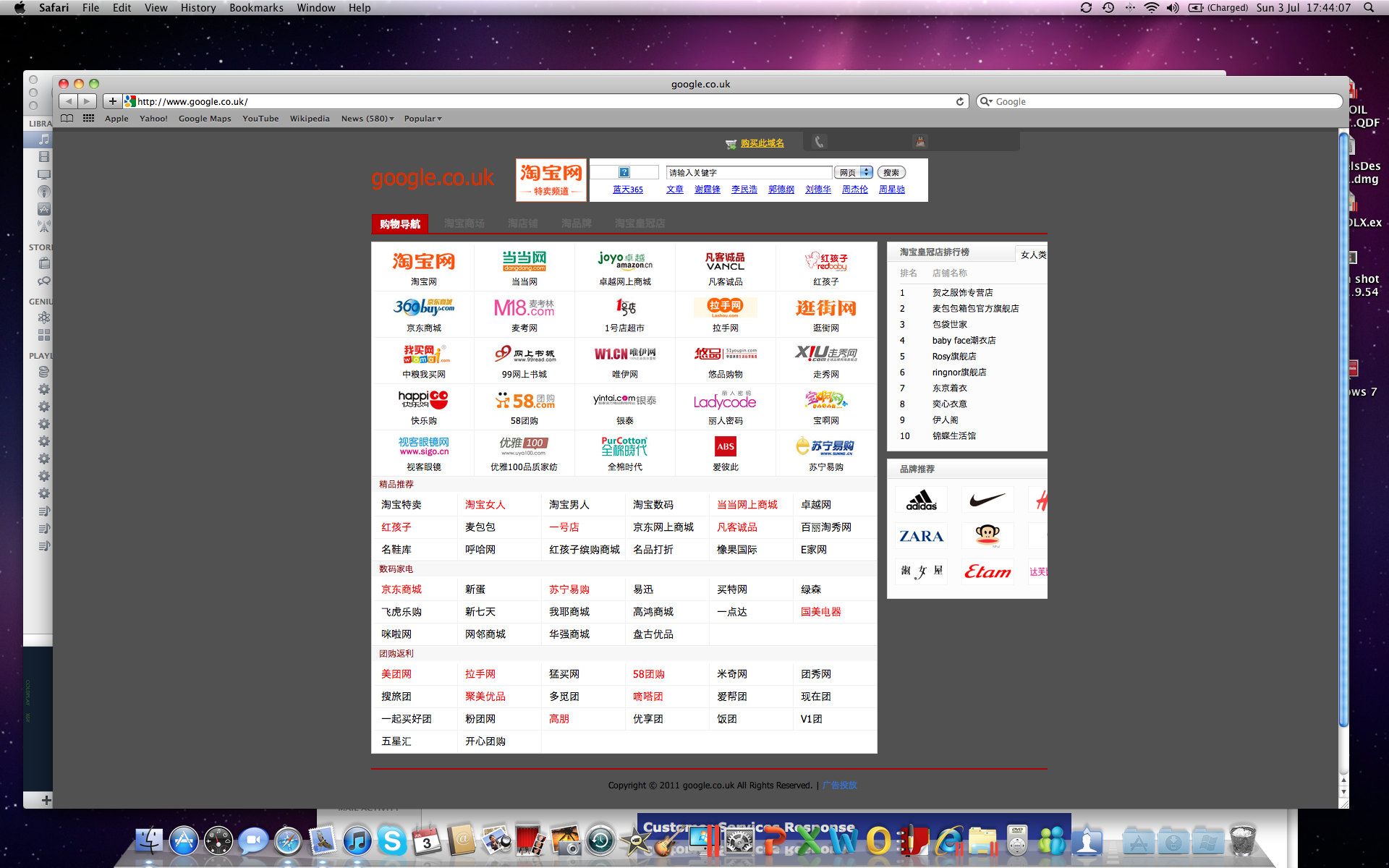Launch Photo Booth from the Dock
The image size is (1389, 868).
(531, 841)
